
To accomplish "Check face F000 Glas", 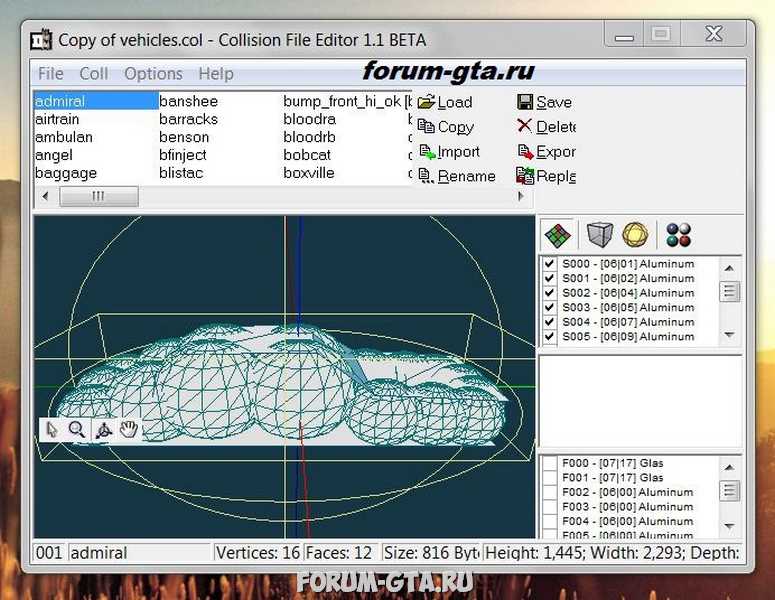I will click(550, 464).
